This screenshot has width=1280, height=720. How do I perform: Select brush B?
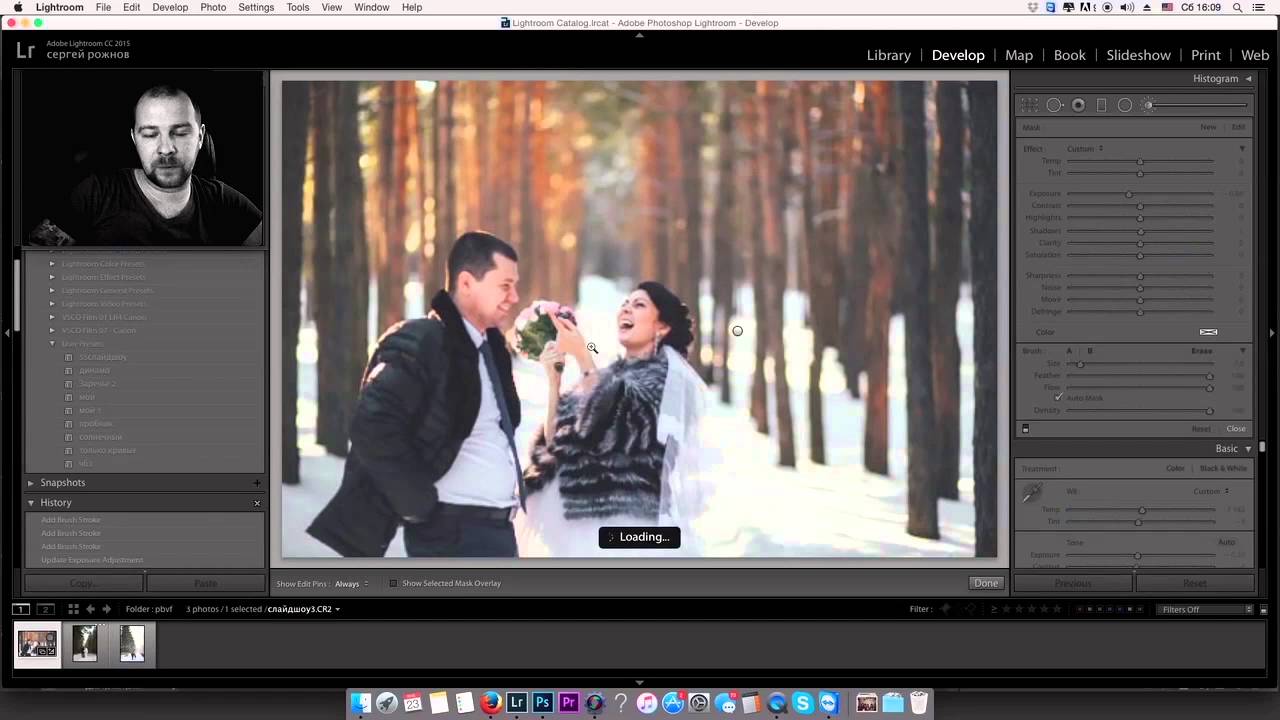click(x=1090, y=351)
